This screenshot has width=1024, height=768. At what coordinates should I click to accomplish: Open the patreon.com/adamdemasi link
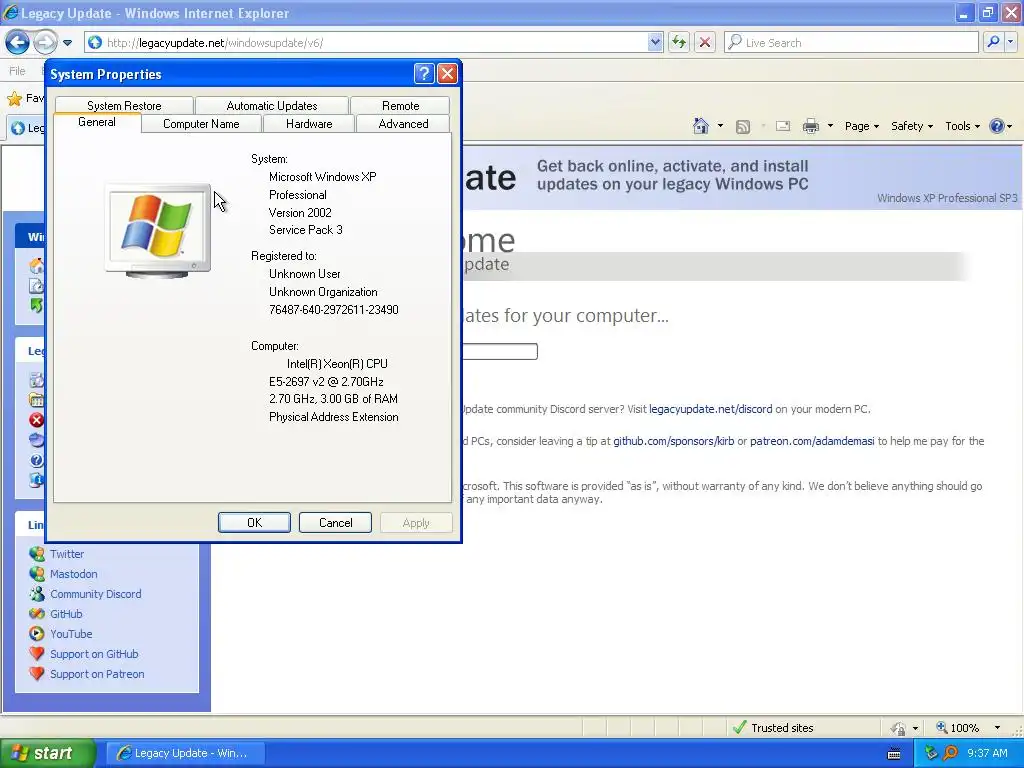(812, 441)
